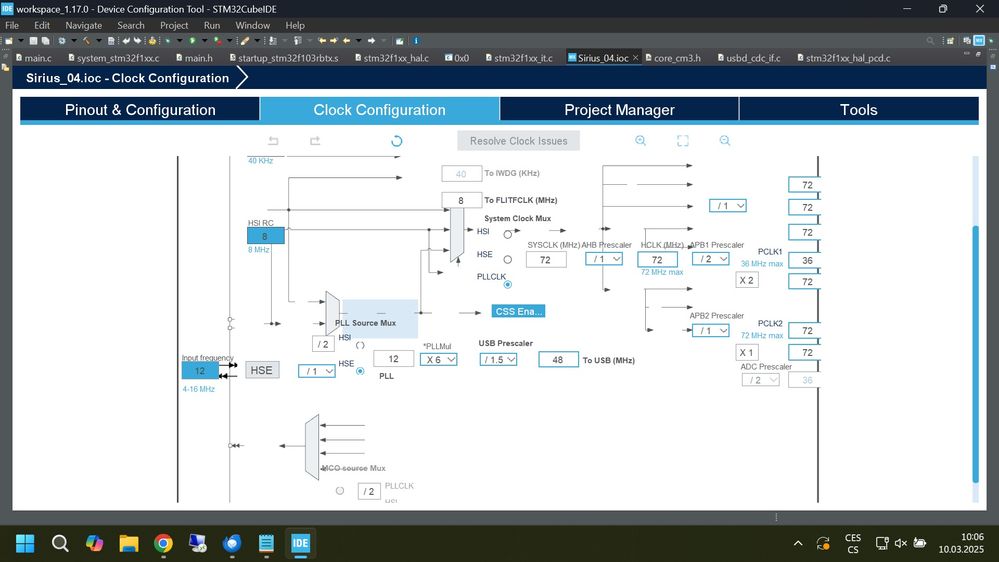Open File Explorer from taskbar
The image size is (999, 562).
[129, 544]
